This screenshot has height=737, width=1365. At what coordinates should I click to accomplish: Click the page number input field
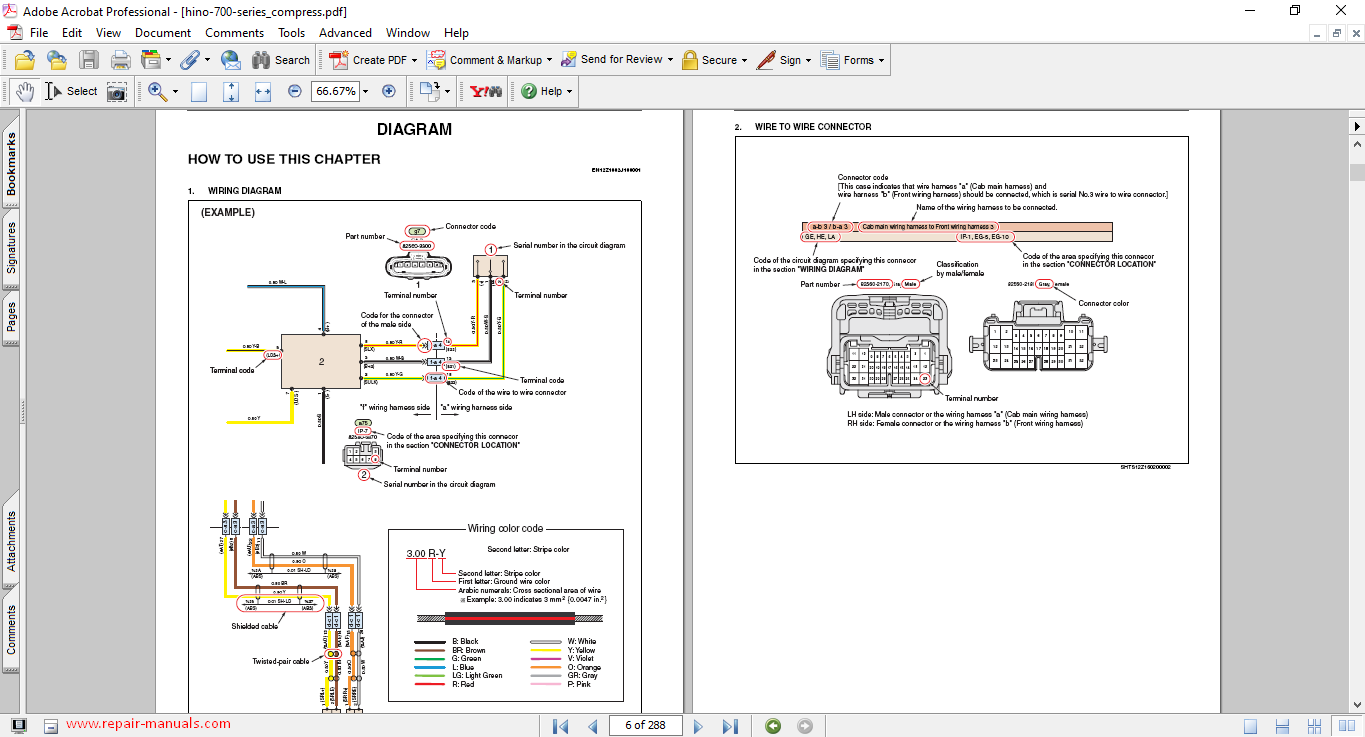tap(644, 726)
